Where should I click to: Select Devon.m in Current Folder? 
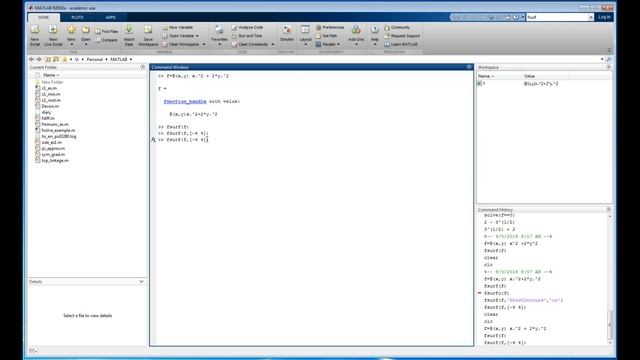[x=50, y=106]
